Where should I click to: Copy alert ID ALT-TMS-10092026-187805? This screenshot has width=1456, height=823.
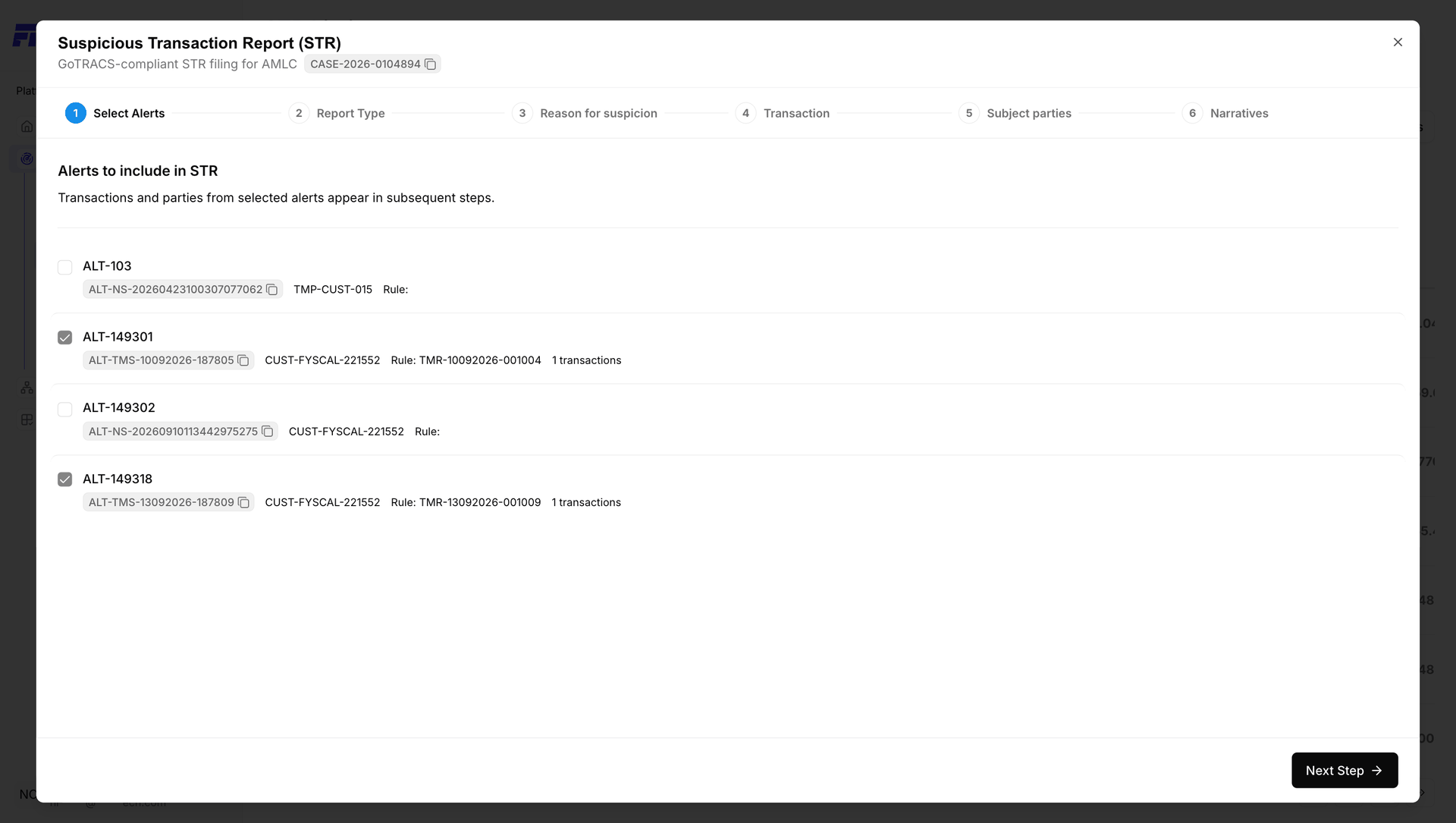click(243, 360)
